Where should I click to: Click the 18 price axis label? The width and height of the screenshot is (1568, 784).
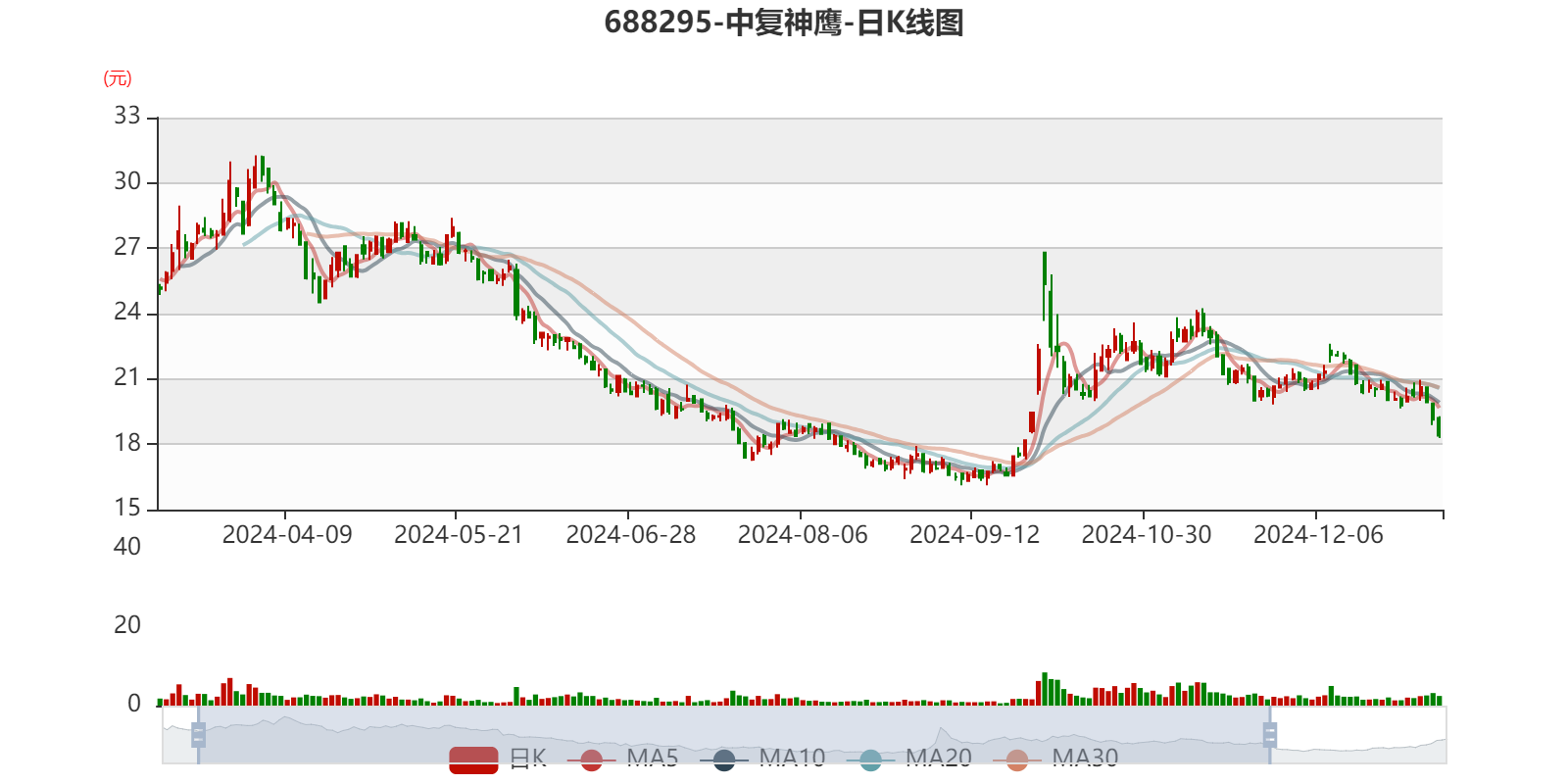point(127,443)
